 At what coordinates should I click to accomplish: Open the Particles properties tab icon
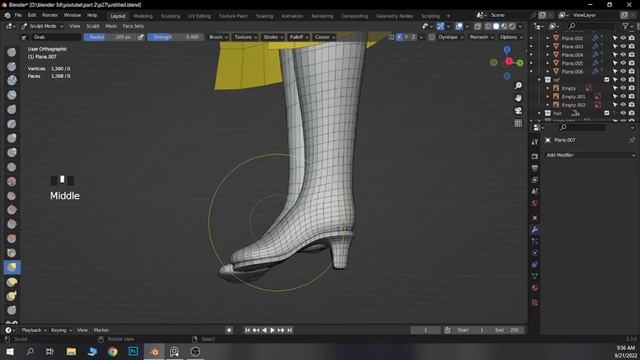coord(535,241)
